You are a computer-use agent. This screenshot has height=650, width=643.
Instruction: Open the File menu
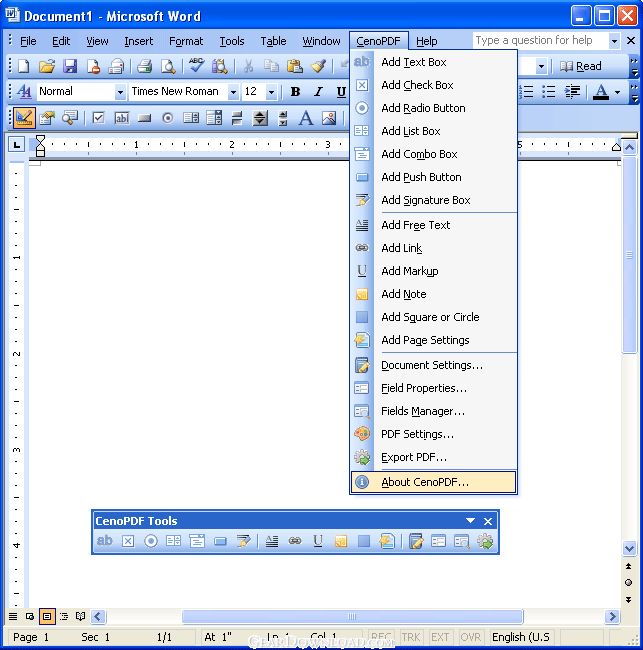28,41
